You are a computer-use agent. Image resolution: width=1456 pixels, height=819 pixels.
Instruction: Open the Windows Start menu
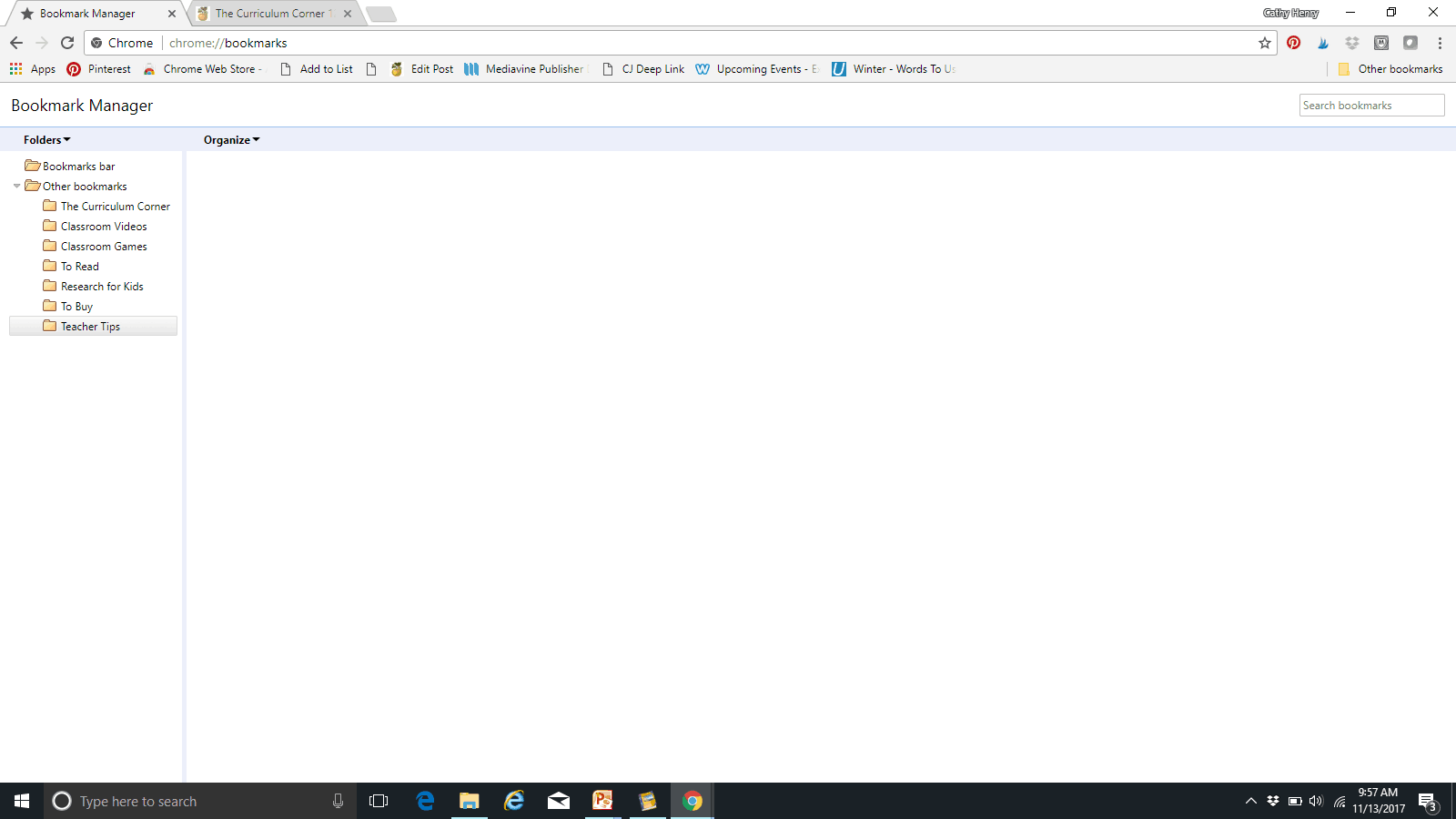click(22, 801)
